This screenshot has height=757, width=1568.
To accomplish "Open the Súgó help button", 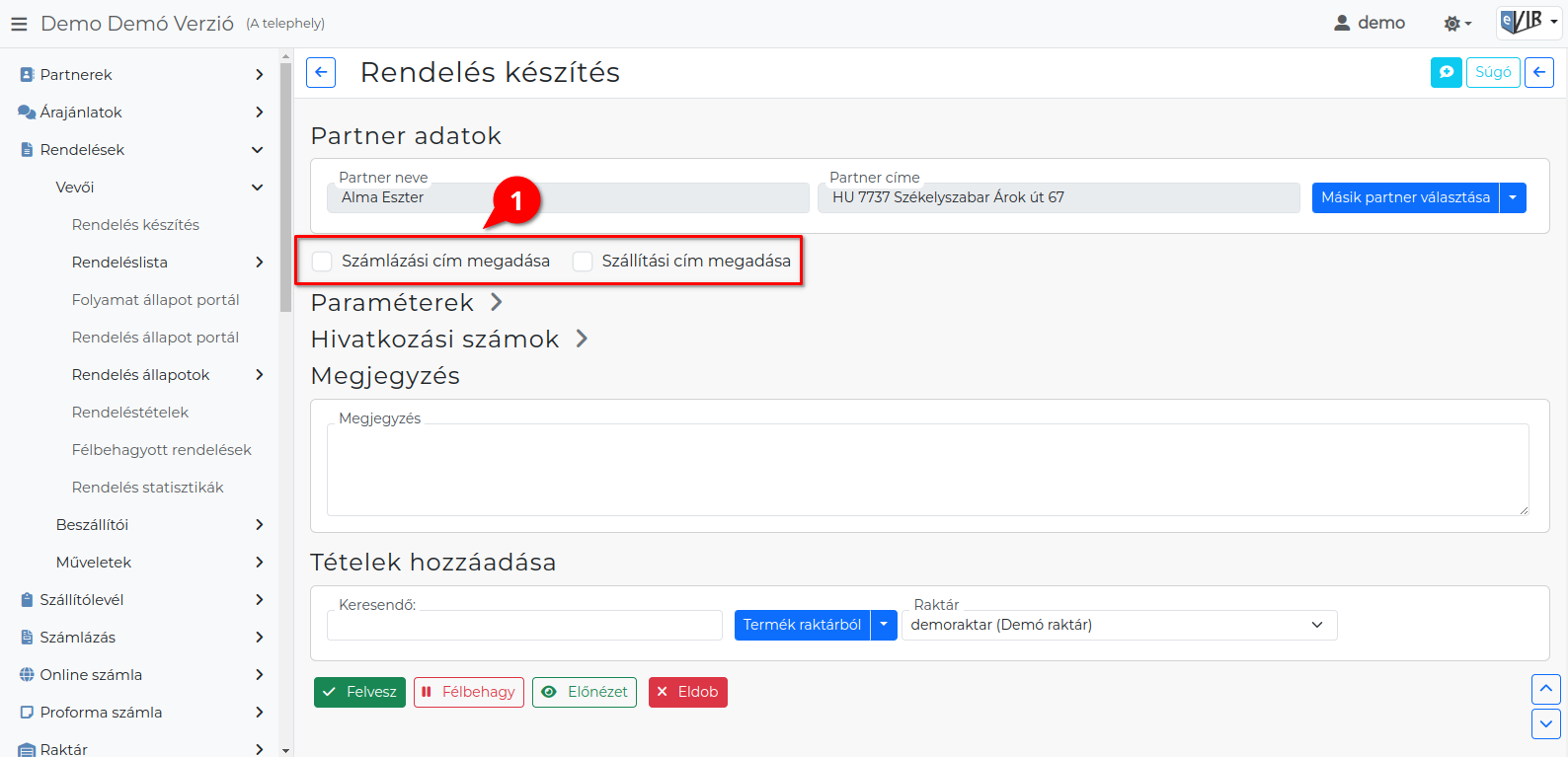I will pos(1493,72).
